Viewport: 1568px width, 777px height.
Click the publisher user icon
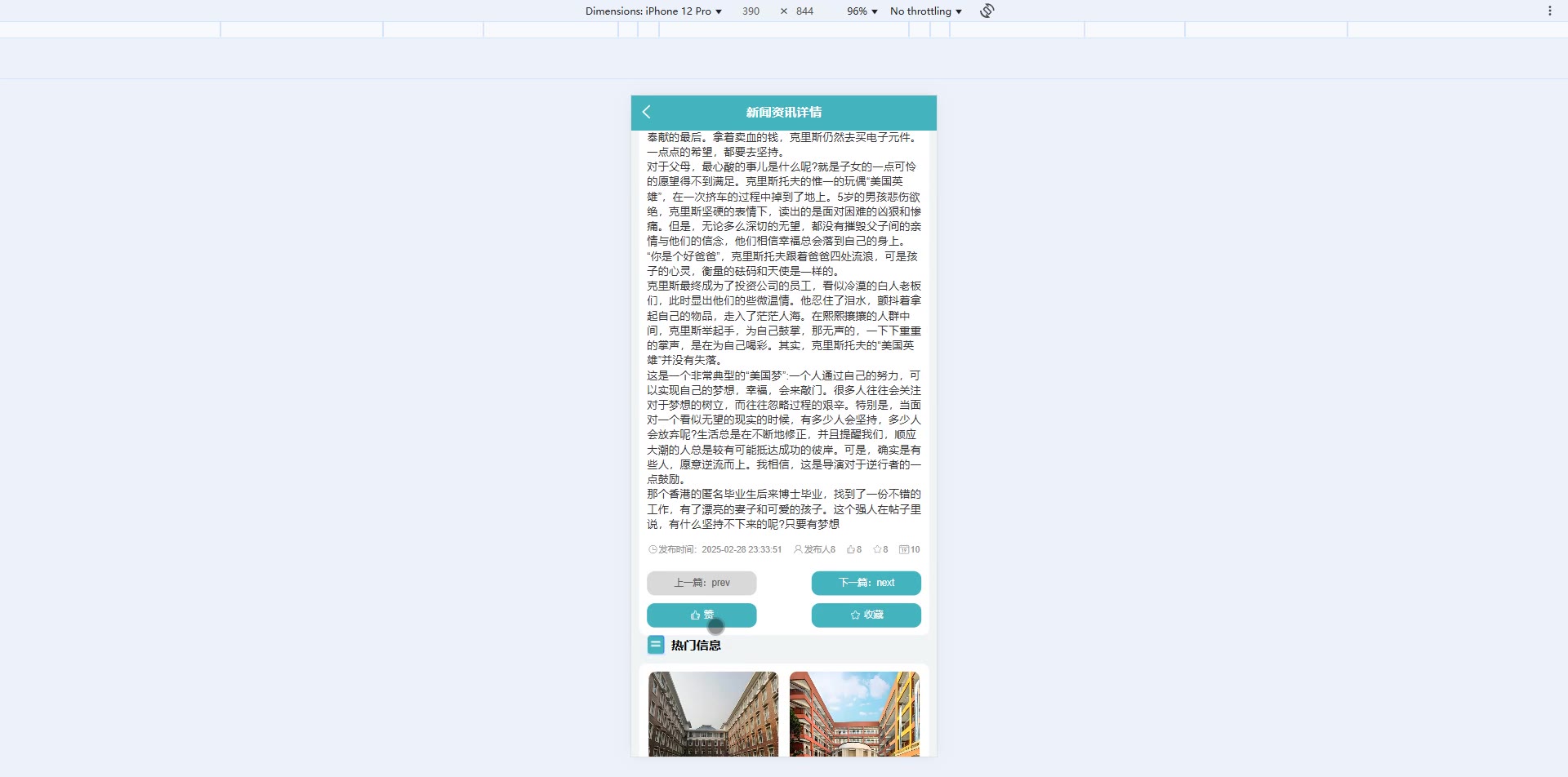click(x=799, y=550)
